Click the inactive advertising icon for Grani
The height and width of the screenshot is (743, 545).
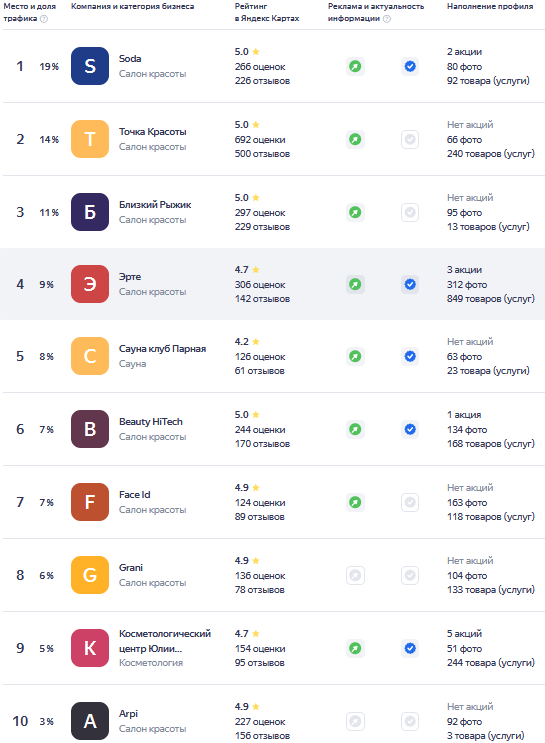(x=355, y=575)
